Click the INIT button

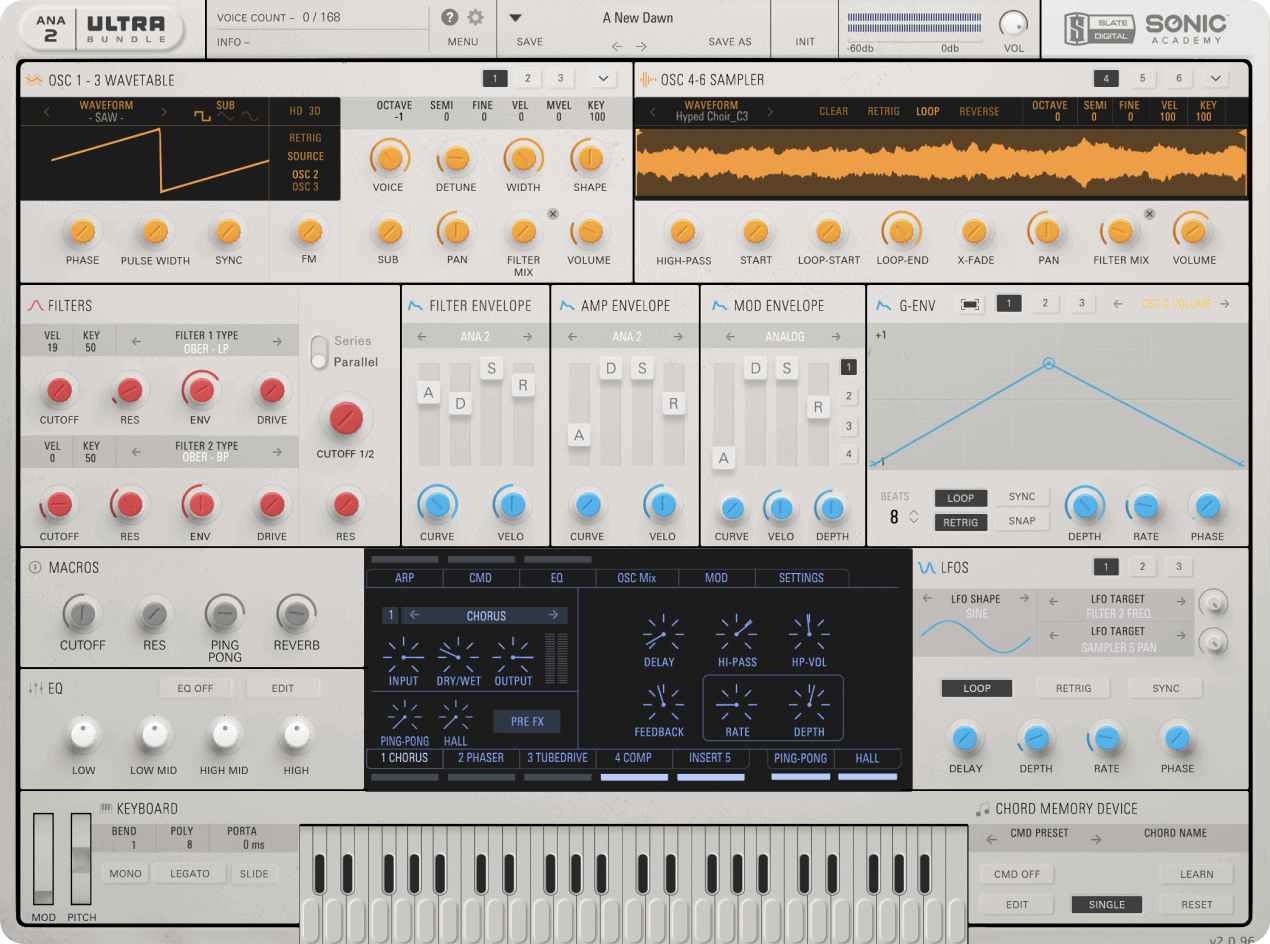[x=805, y=42]
